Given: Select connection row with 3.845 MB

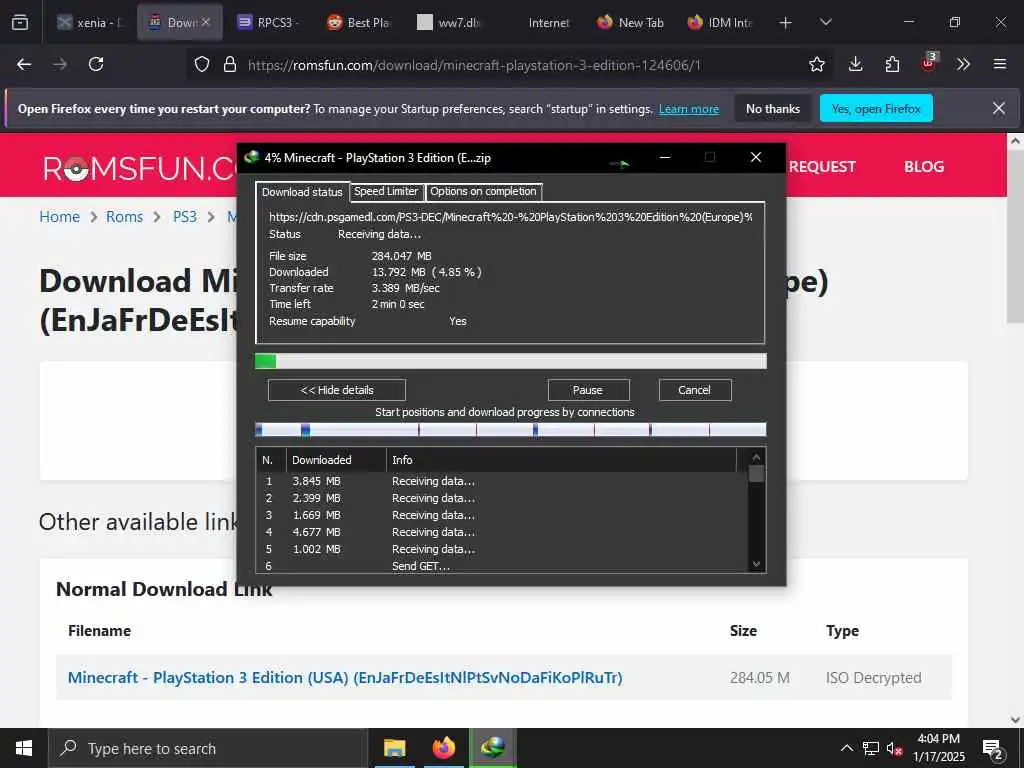Looking at the screenshot, I should point(502,481).
